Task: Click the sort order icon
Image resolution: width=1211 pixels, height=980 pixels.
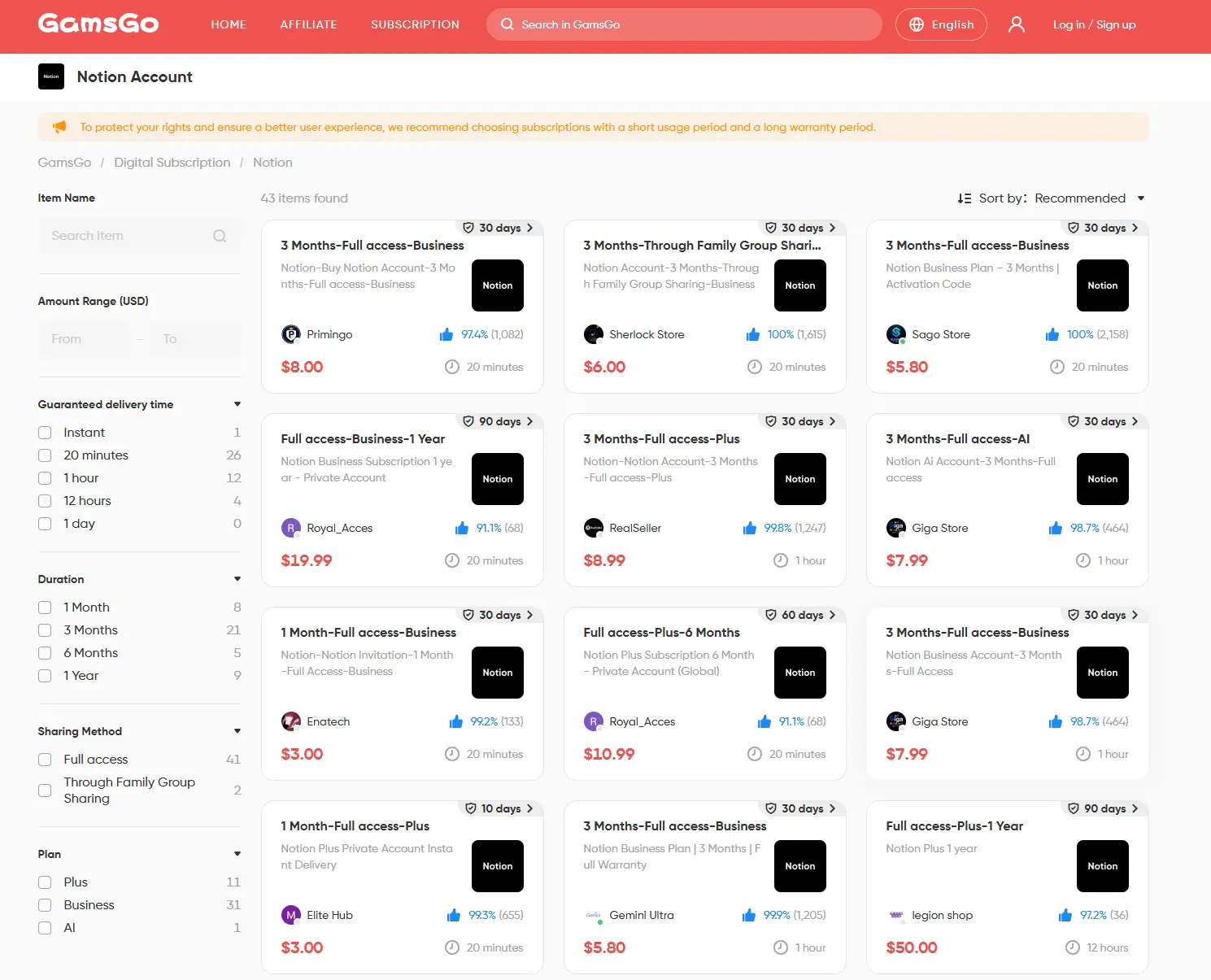Action: 965,198
